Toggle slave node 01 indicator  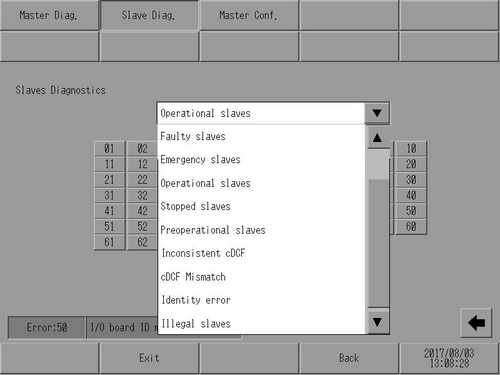coord(110,148)
